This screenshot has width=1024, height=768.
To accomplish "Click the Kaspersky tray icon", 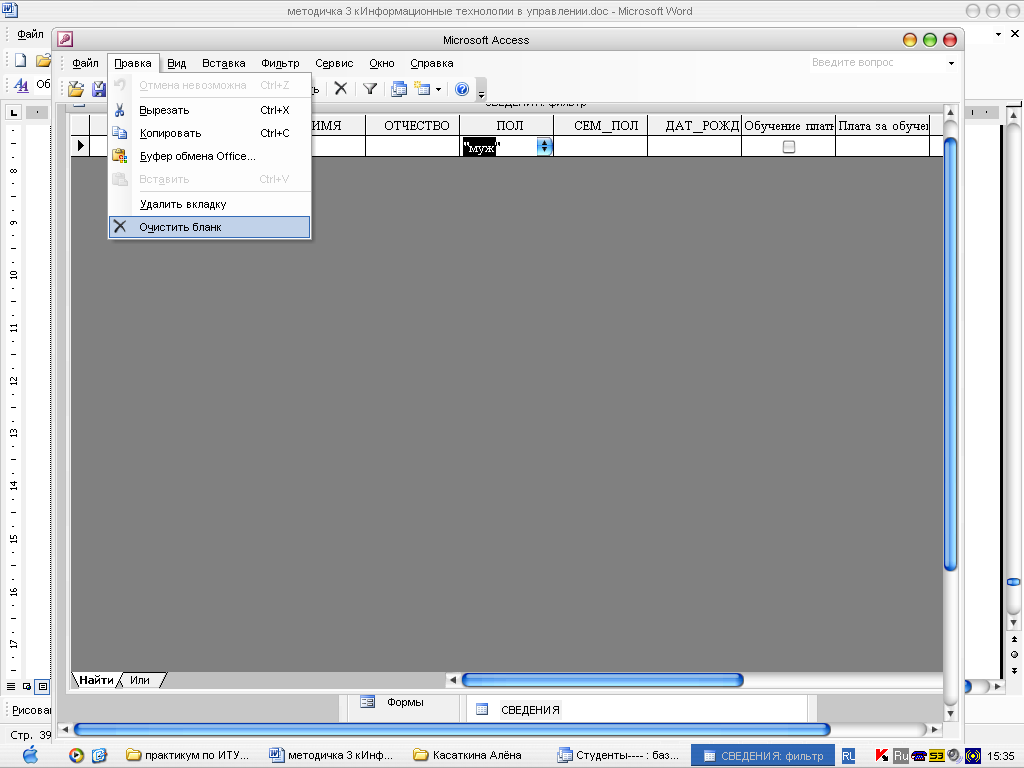I will (x=882, y=756).
